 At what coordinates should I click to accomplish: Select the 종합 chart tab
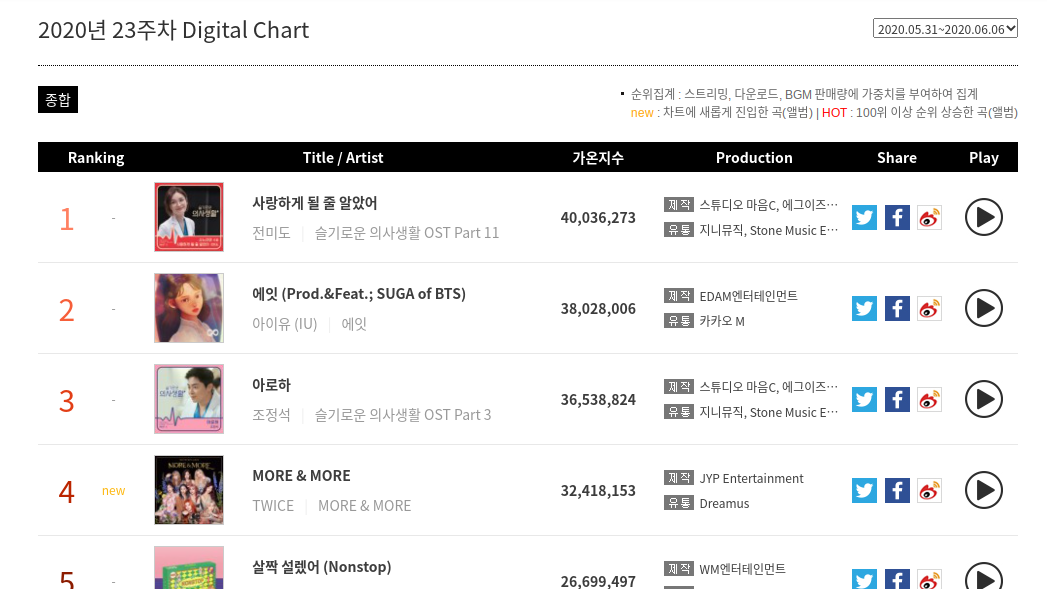58,100
